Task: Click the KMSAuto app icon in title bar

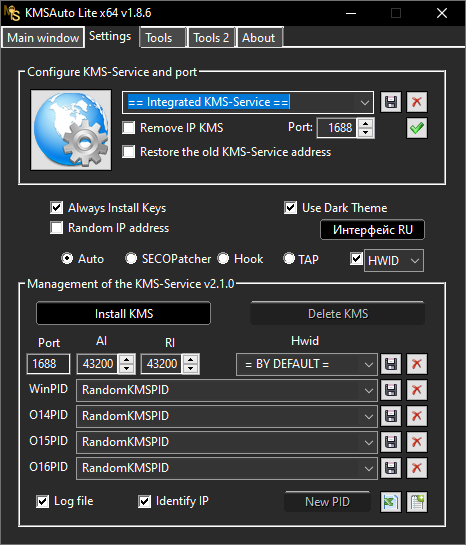Action: pyautogui.click(x=12, y=13)
